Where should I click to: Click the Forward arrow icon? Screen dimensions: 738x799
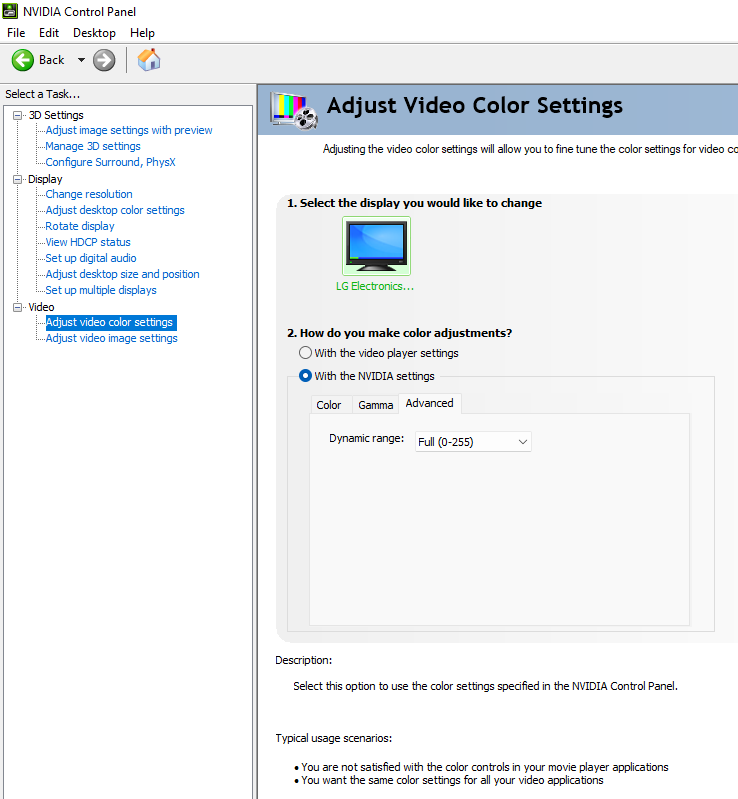coord(104,61)
